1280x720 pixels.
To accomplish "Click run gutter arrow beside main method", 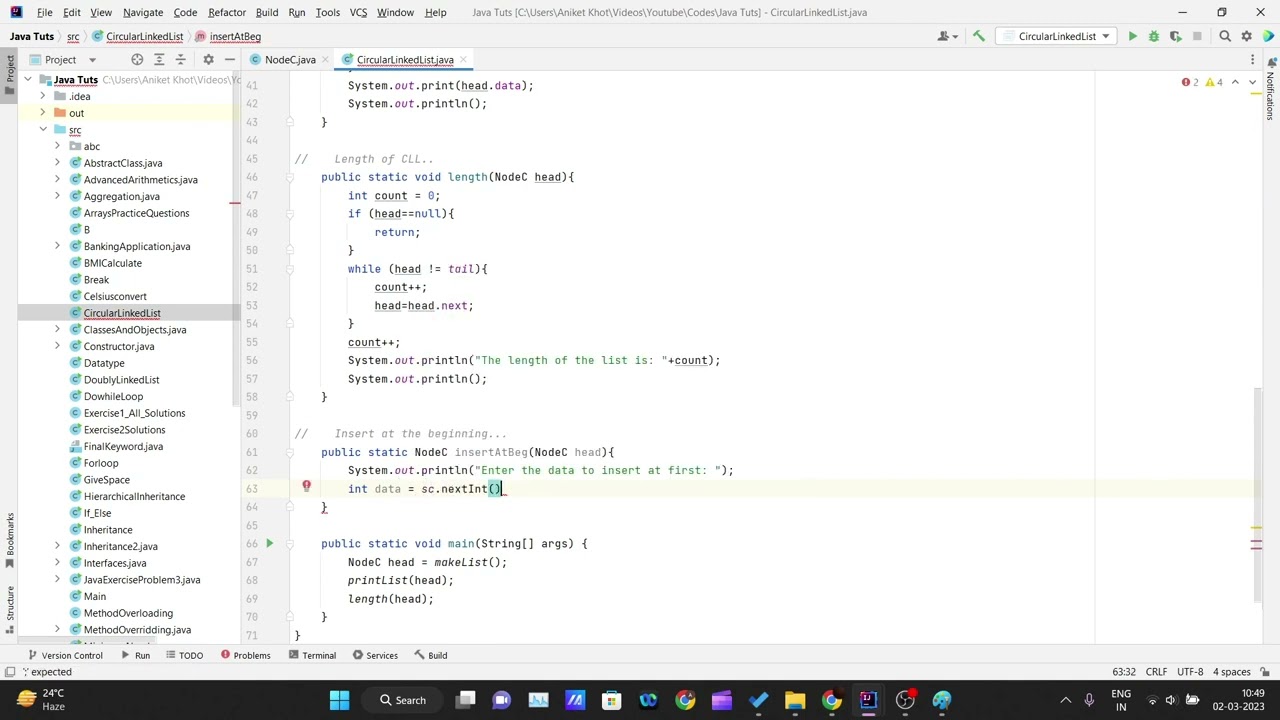I will click(x=269, y=543).
